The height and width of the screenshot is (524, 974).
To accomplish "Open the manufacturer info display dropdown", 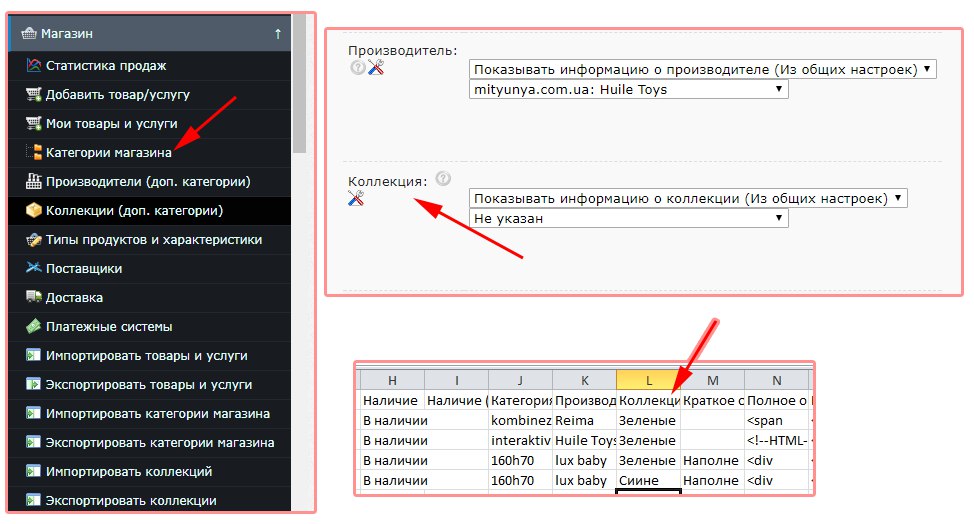I will click(702, 70).
